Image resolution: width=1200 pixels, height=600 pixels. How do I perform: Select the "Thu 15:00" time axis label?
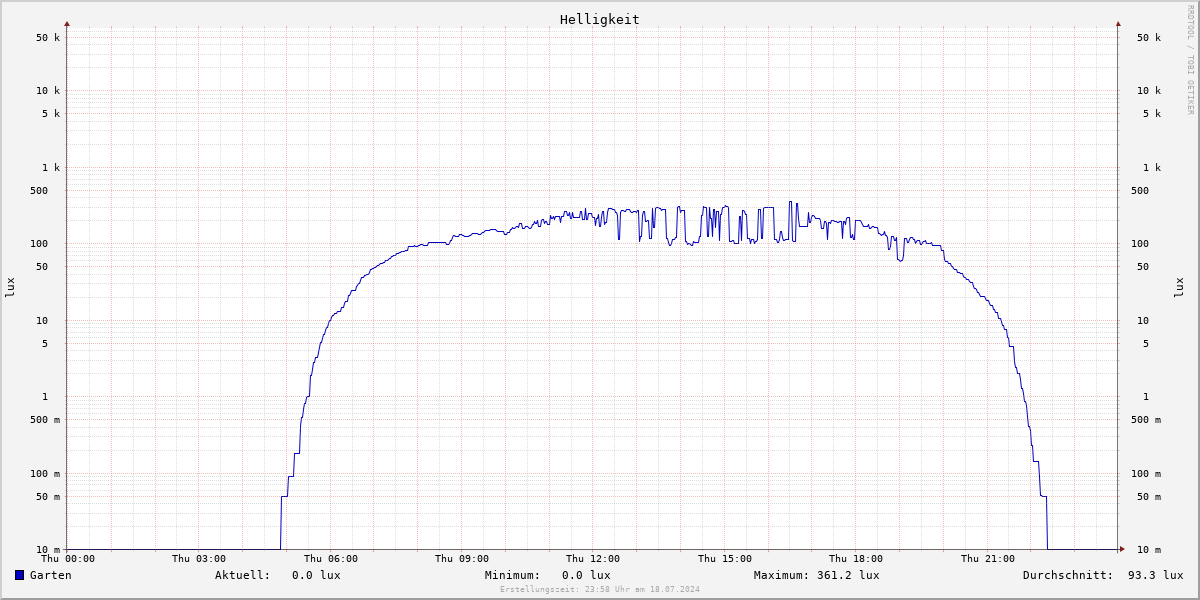(x=725, y=559)
